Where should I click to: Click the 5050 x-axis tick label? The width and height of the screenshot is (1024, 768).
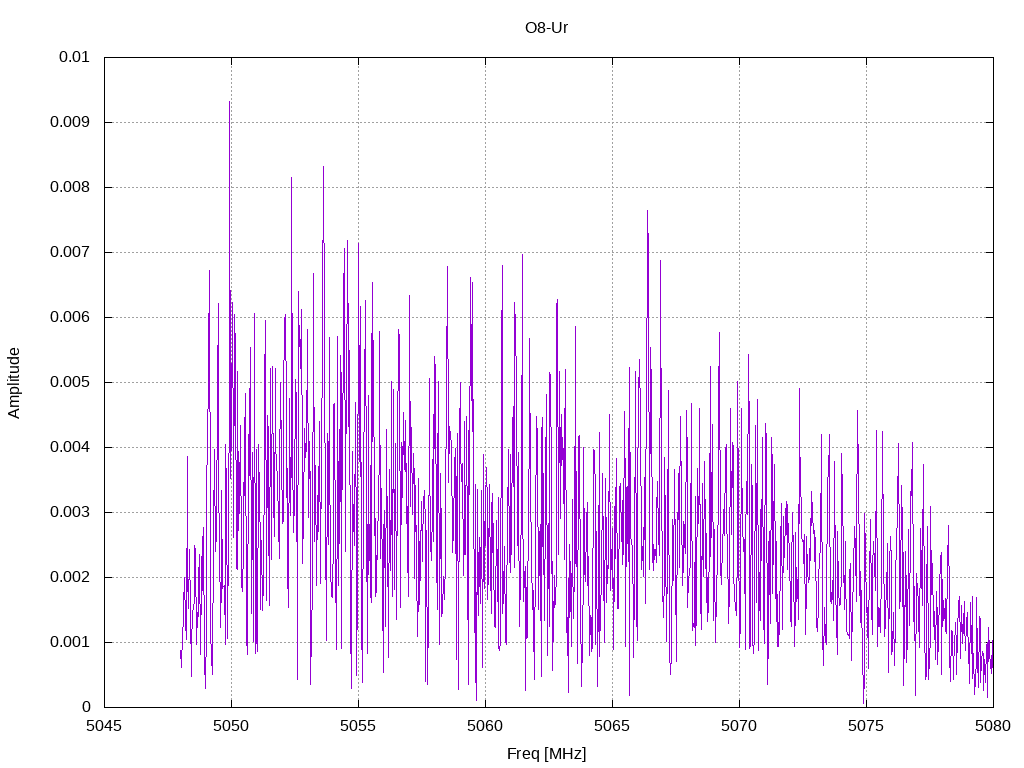pos(231,726)
